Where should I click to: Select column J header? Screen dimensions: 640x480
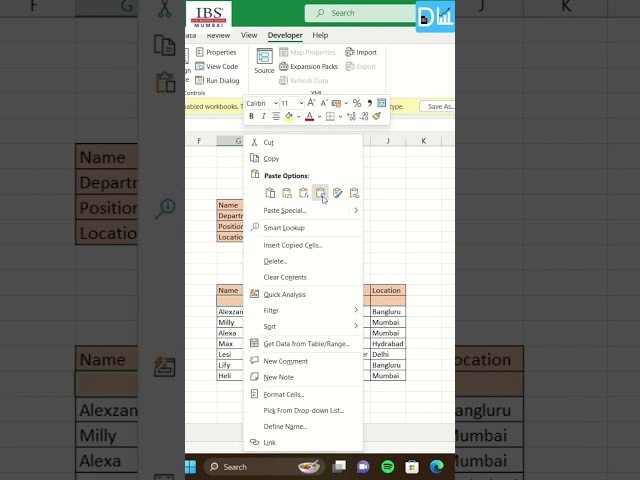click(388, 141)
